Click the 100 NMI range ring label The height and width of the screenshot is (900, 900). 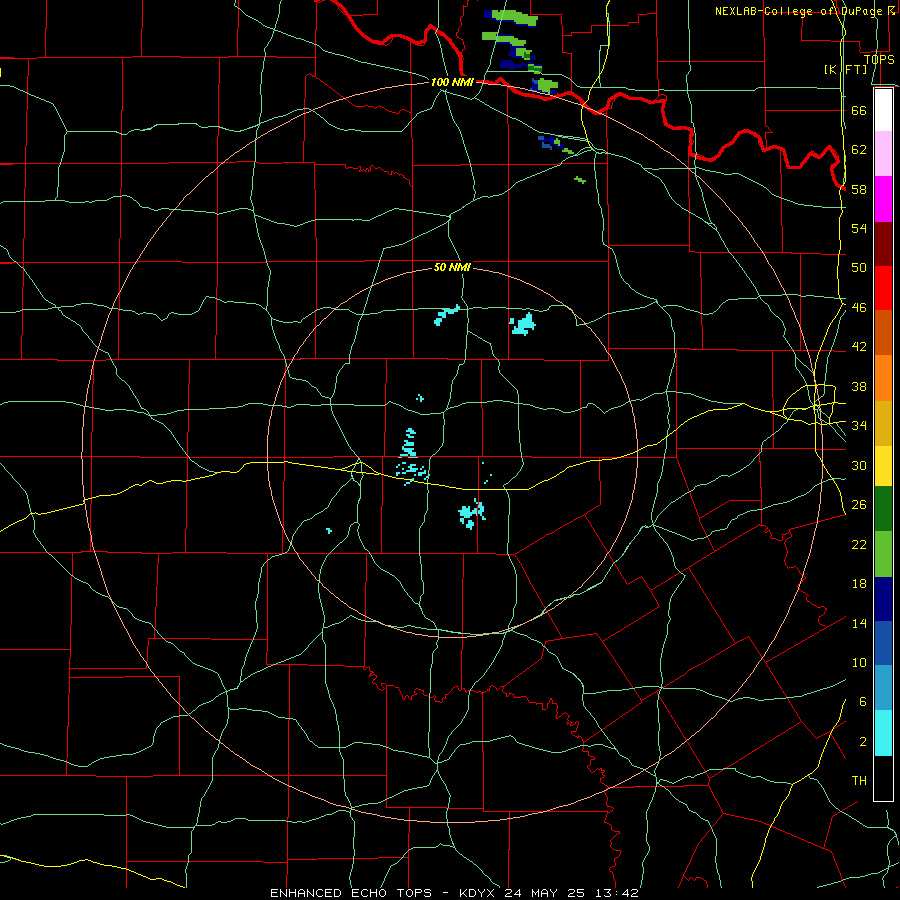point(452,82)
